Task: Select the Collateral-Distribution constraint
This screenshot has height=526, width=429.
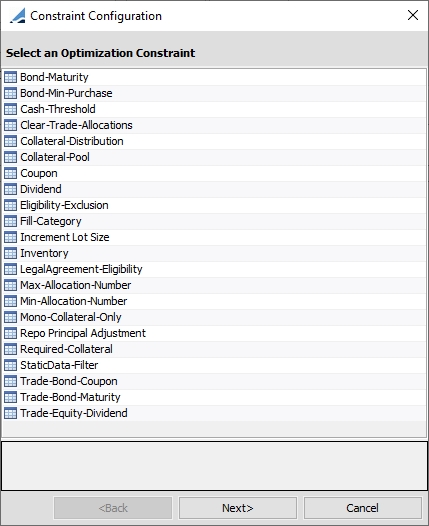Action: coord(214,141)
